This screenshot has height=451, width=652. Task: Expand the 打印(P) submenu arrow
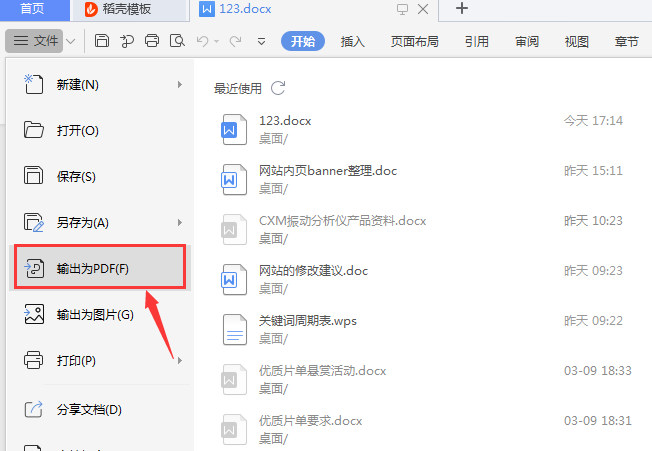[x=180, y=360]
